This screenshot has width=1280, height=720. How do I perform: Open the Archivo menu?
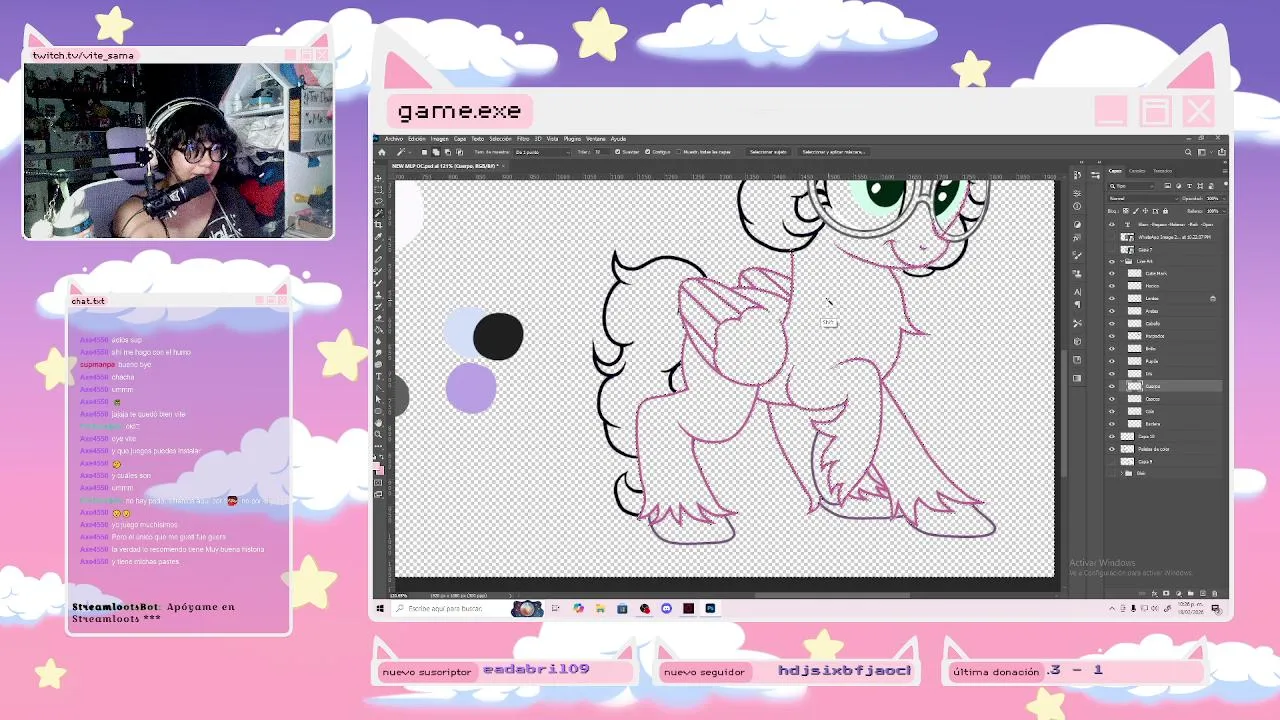pos(394,139)
